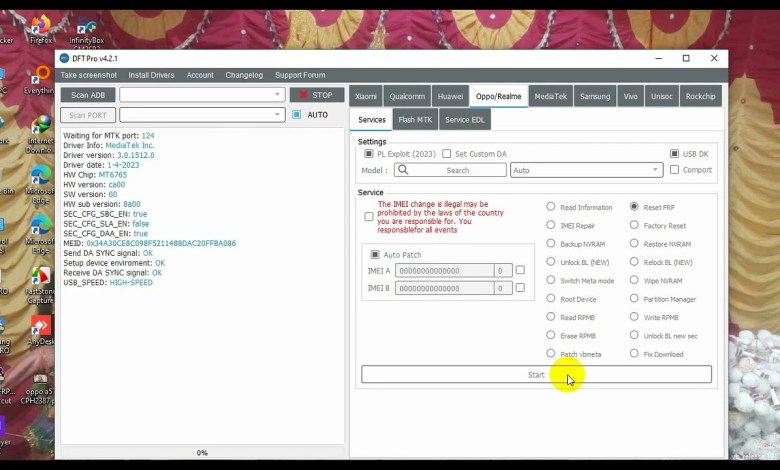Toggle the AUTO checkbox
This screenshot has width=780, height=470.
pos(296,114)
